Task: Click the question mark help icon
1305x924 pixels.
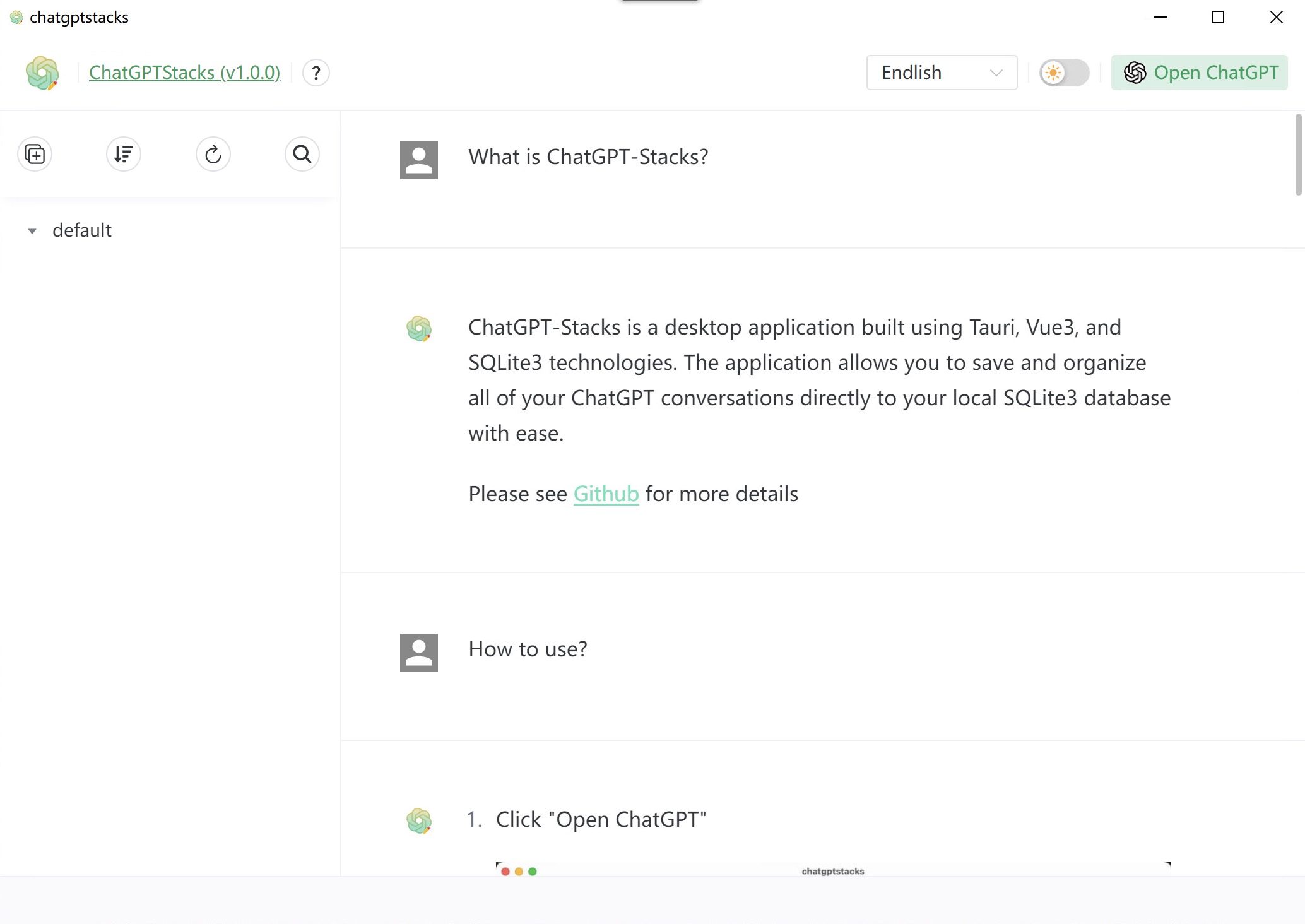Action: click(316, 73)
